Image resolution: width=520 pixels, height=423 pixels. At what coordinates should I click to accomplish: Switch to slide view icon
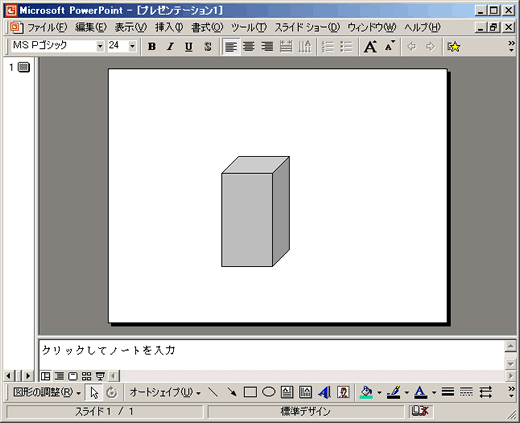[73, 376]
